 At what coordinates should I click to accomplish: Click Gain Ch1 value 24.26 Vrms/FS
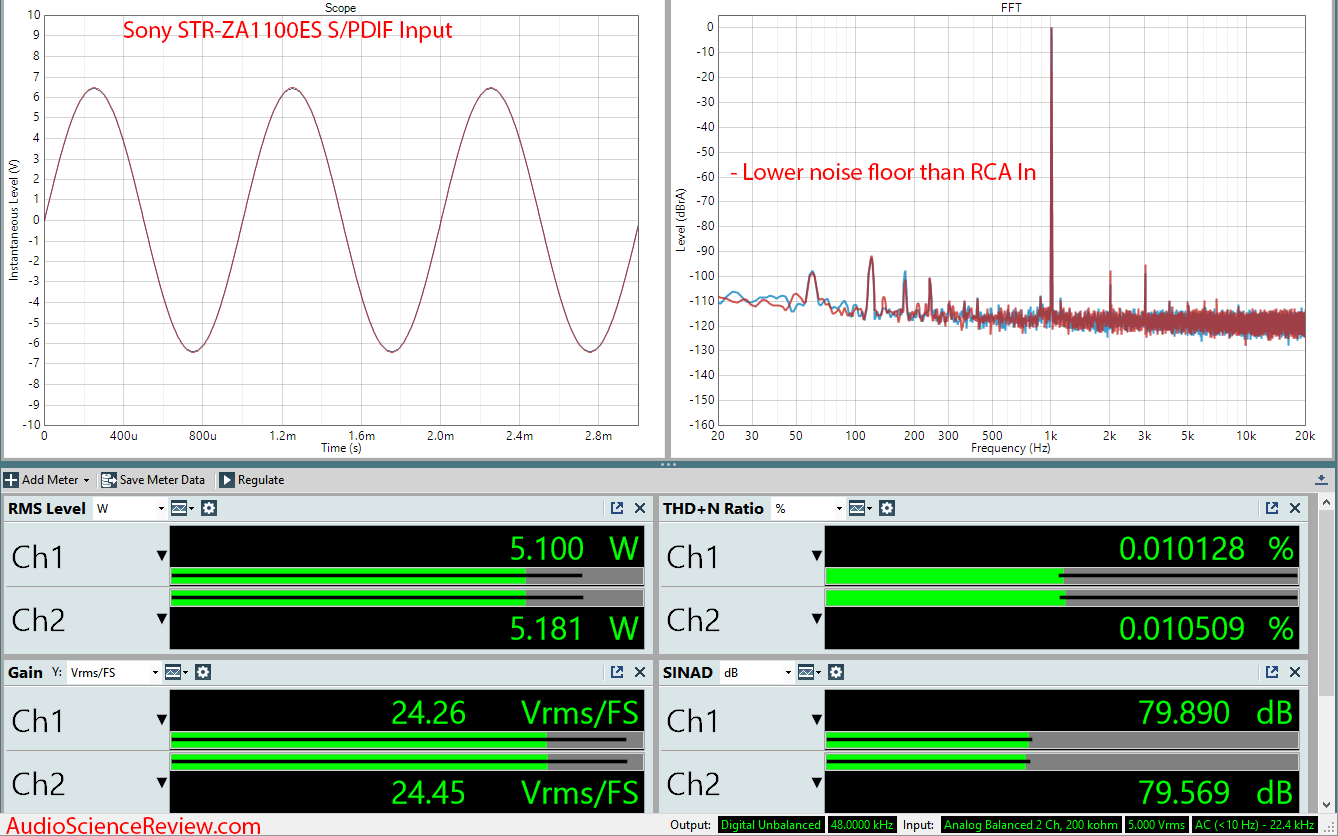pos(514,712)
